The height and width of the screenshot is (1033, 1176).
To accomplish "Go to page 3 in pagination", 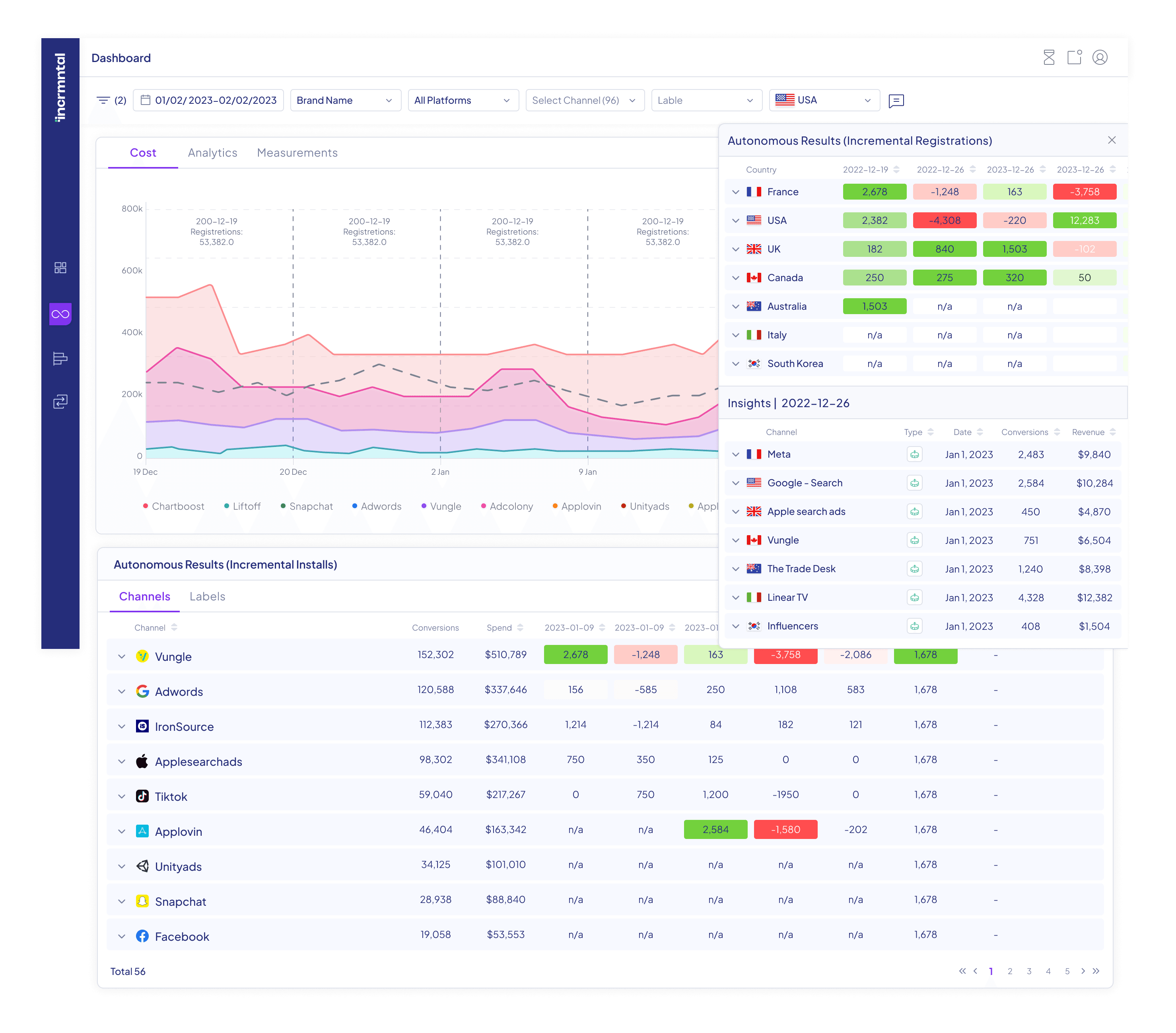I will pyautogui.click(x=1029, y=971).
